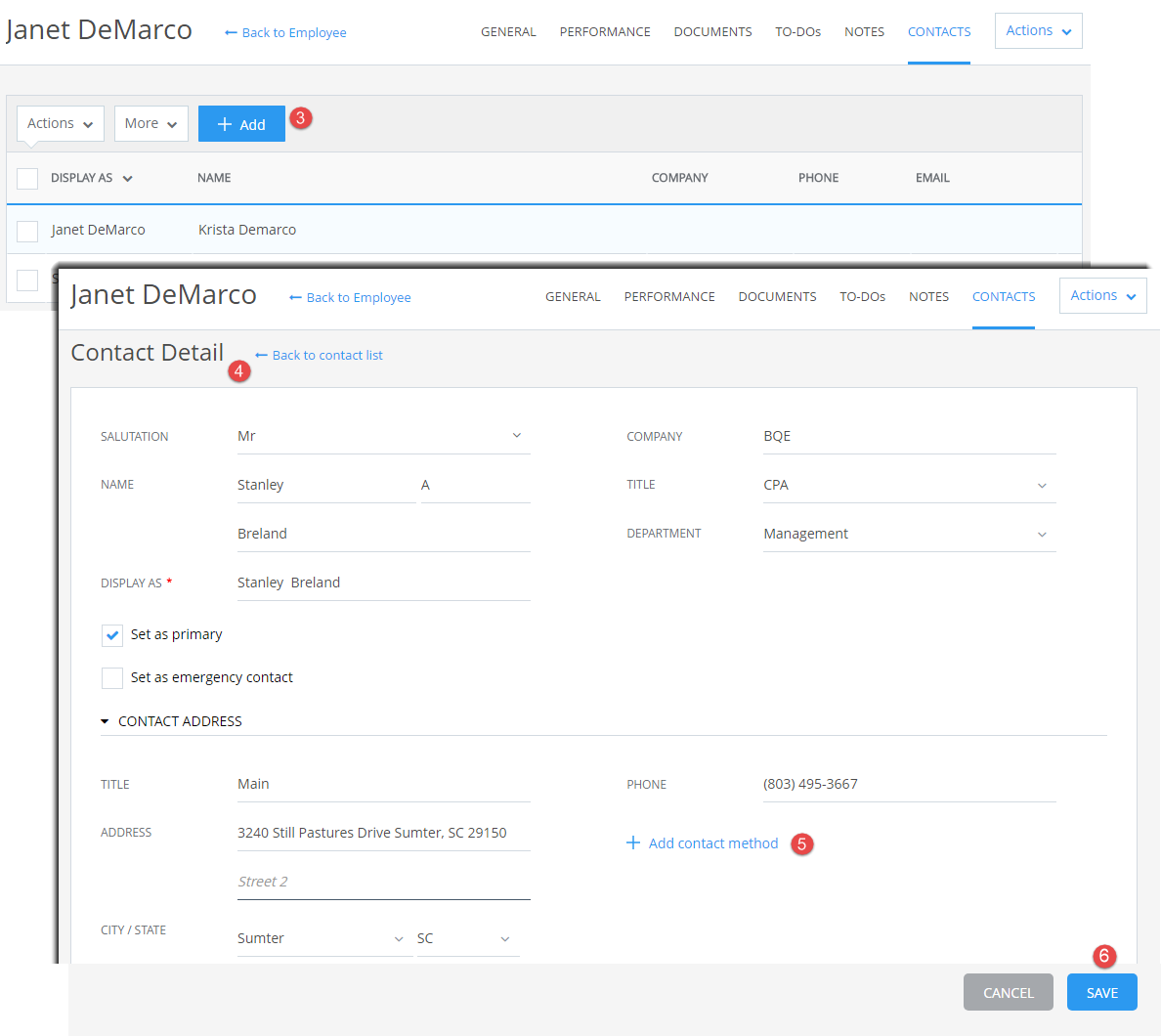Select the Janet DeMarco row checkbox
Image resolution: width=1161 pixels, height=1036 pixels.
(27, 231)
